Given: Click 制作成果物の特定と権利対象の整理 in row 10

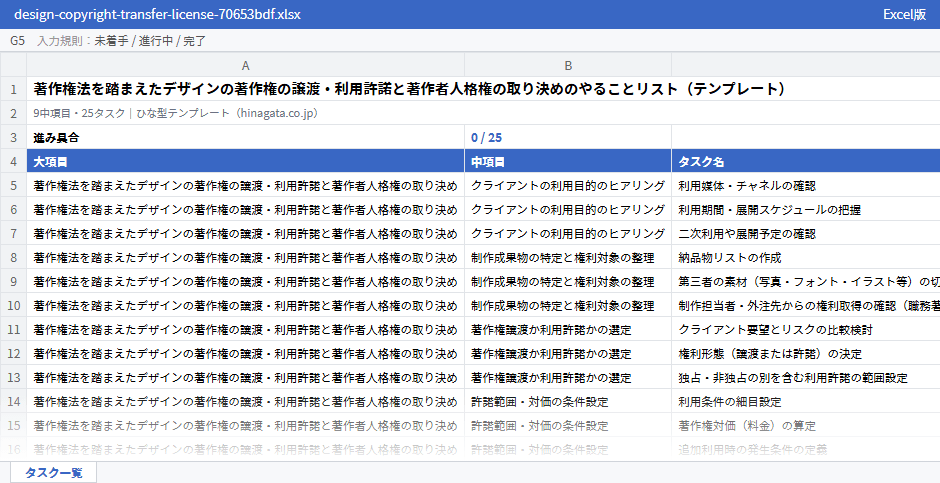Looking at the screenshot, I should point(568,306).
